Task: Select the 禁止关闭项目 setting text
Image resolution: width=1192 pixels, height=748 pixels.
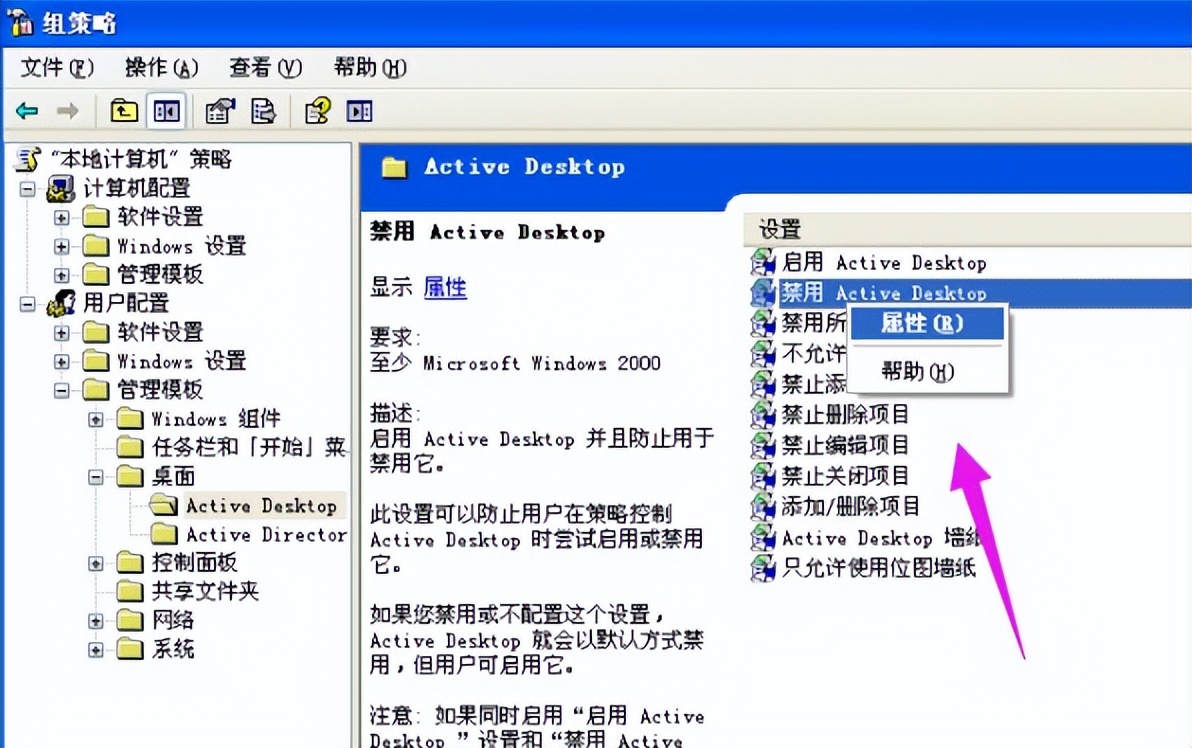Action: (845, 476)
